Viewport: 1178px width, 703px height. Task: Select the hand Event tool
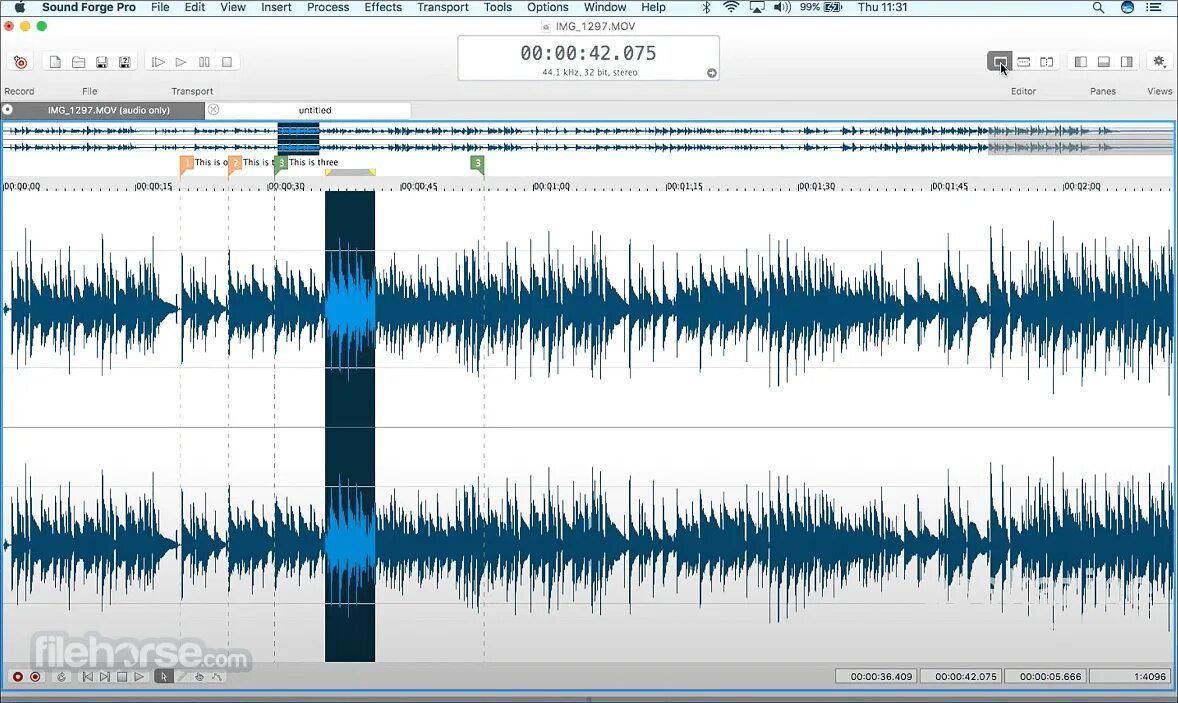coord(199,677)
